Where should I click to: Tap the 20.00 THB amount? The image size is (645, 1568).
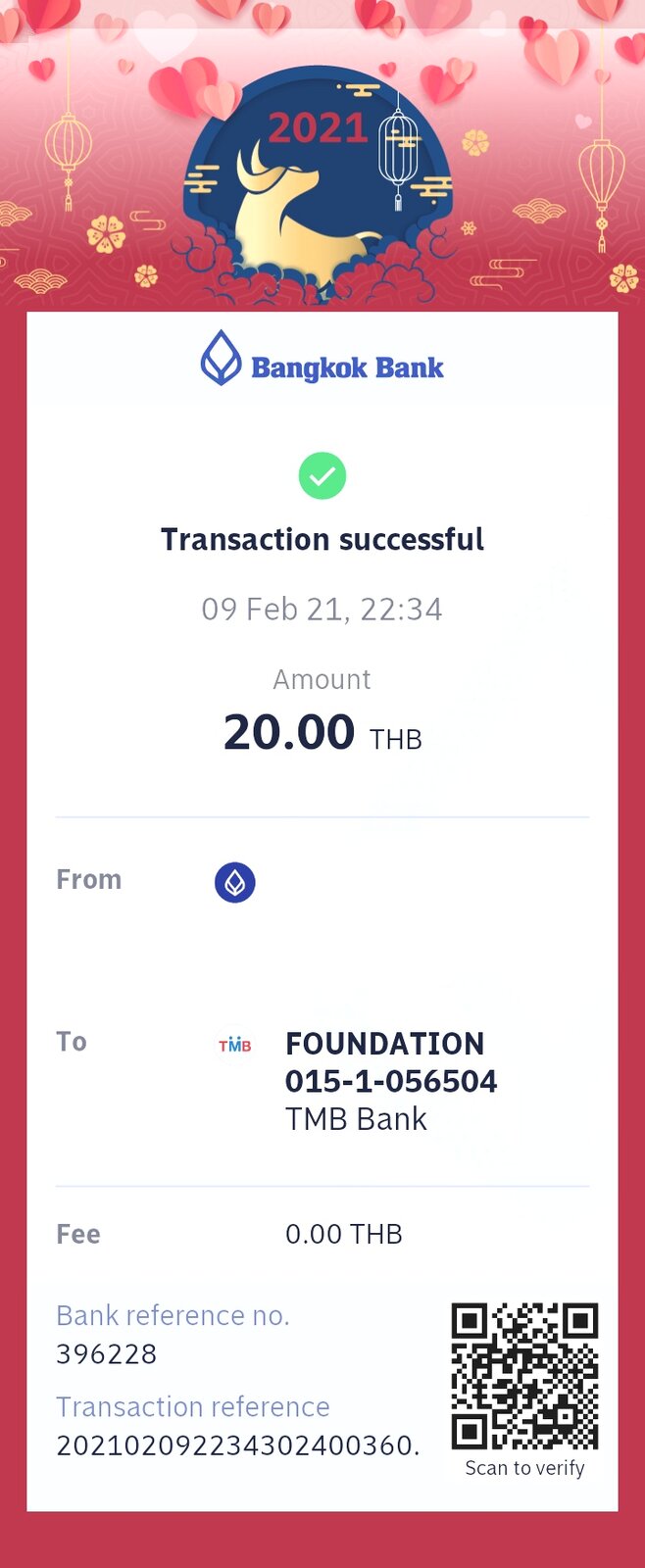coord(322,733)
